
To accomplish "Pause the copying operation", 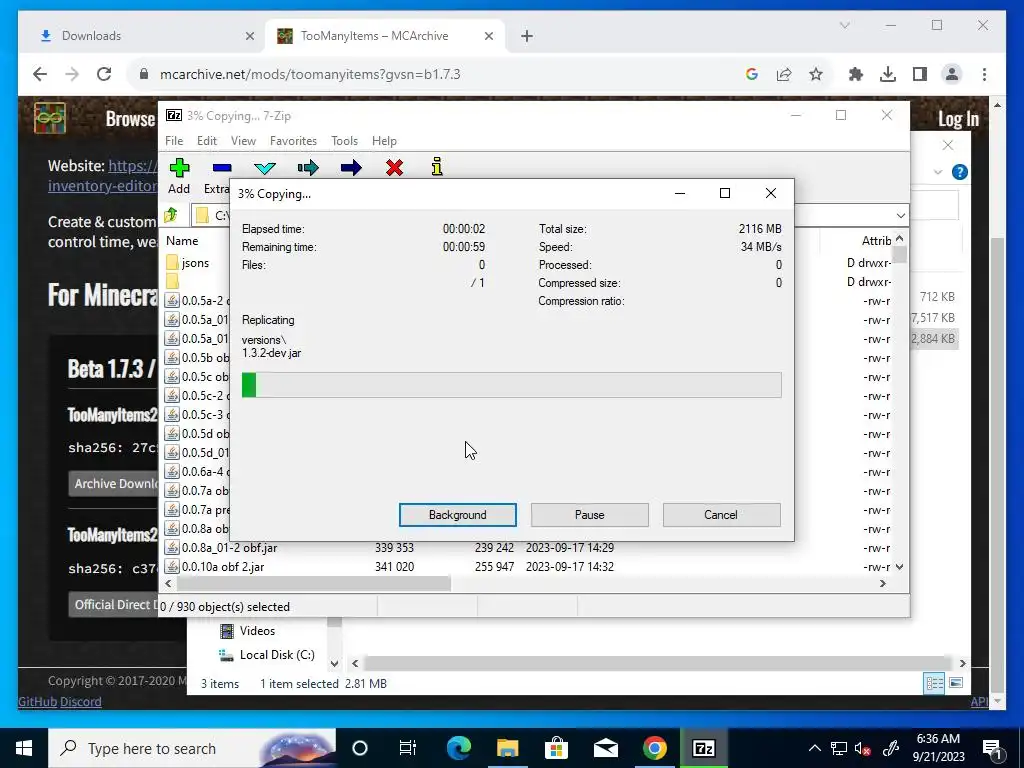I will click(589, 515).
